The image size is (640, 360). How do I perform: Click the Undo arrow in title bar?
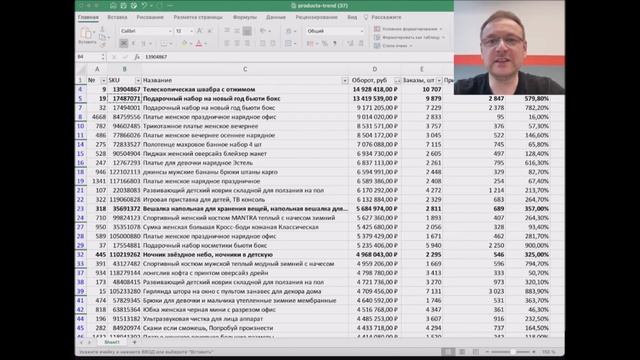pyautogui.click(x=144, y=5)
